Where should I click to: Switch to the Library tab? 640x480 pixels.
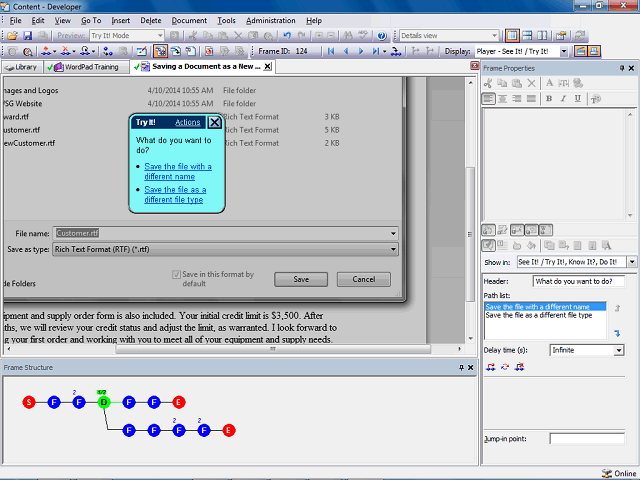[x=22, y=67]
